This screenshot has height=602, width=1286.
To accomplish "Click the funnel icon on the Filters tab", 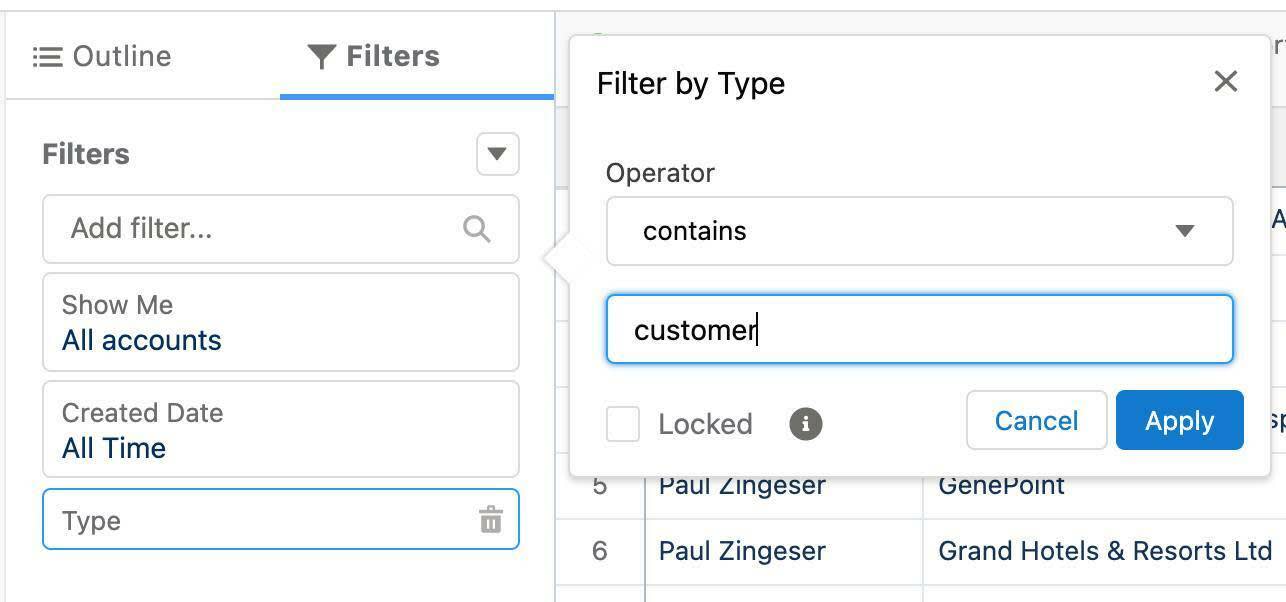I will tap(322, 56).
